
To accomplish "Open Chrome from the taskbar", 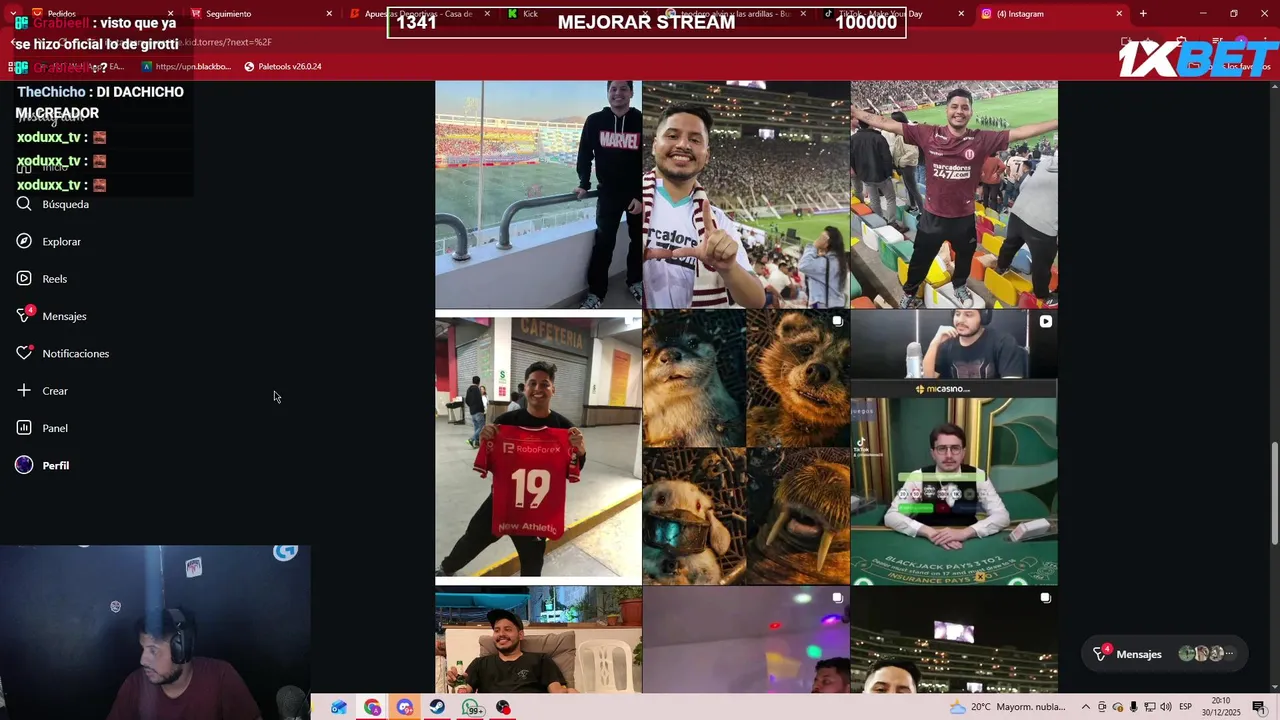I will point(372,707).
